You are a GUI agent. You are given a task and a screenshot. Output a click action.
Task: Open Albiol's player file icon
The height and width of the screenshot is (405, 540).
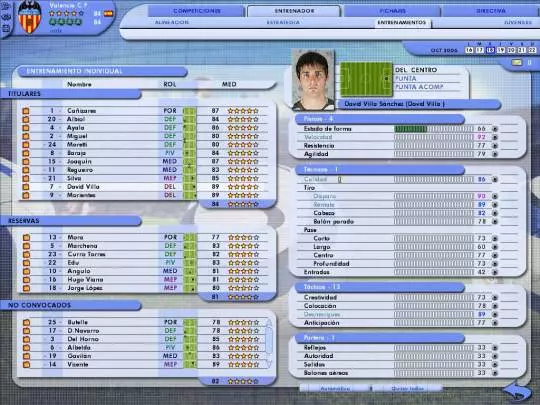(x=26, y=120)
